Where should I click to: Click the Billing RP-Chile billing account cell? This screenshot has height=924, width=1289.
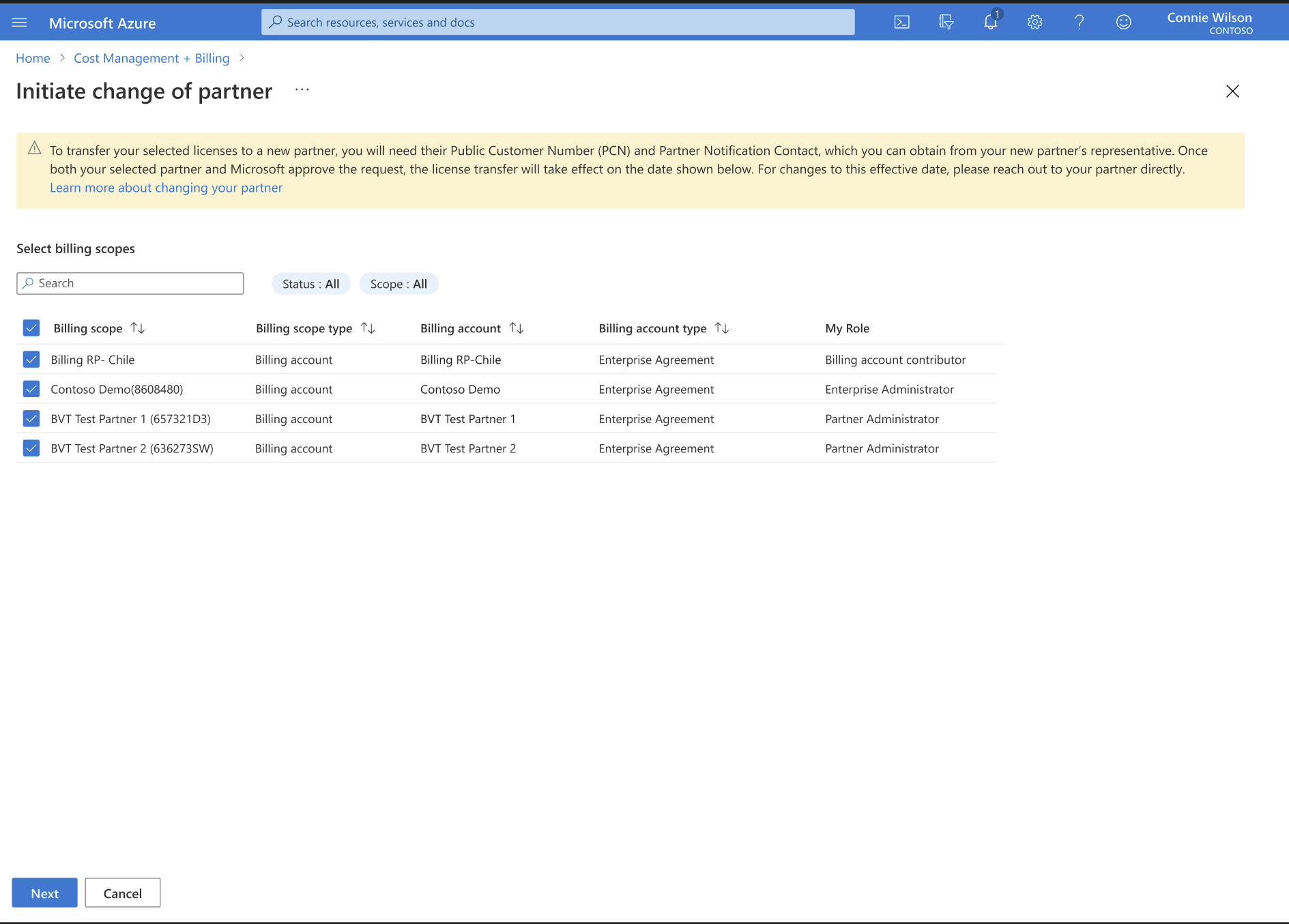(x=461, y=360)
